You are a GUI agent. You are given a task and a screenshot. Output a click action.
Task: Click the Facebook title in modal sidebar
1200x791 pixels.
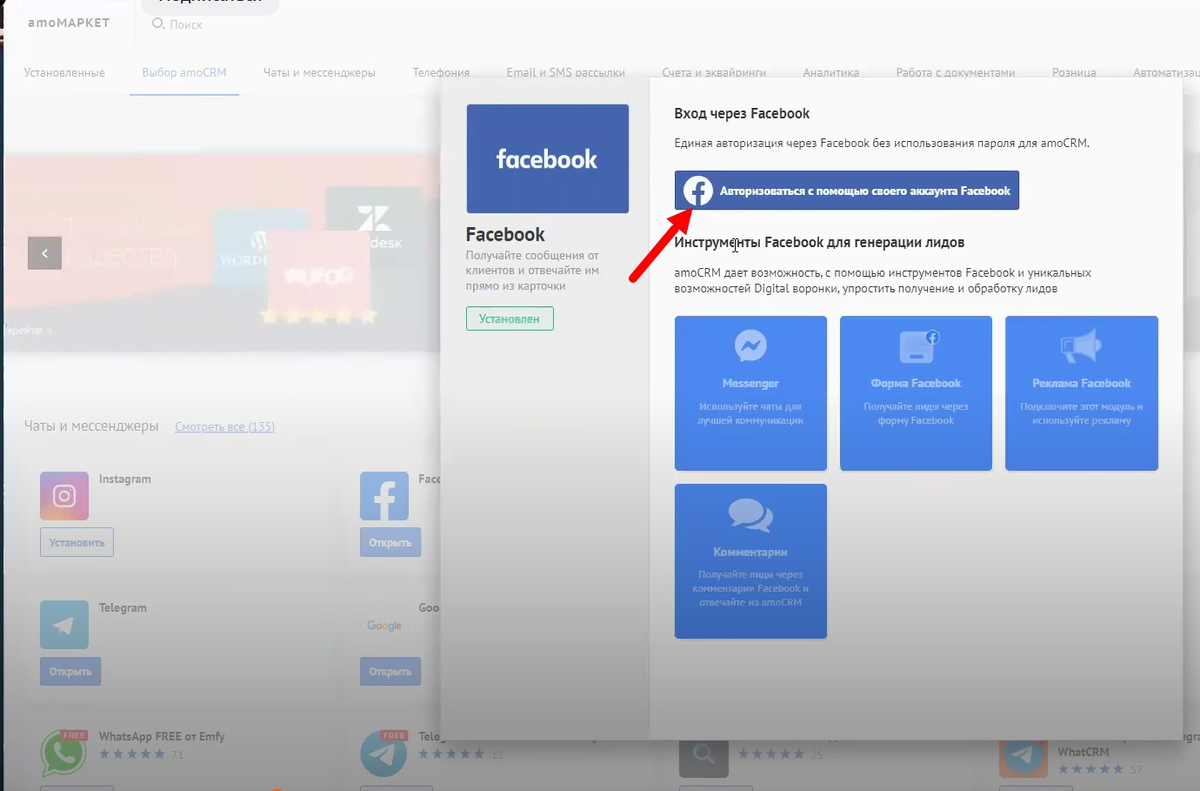pos(505,234)
